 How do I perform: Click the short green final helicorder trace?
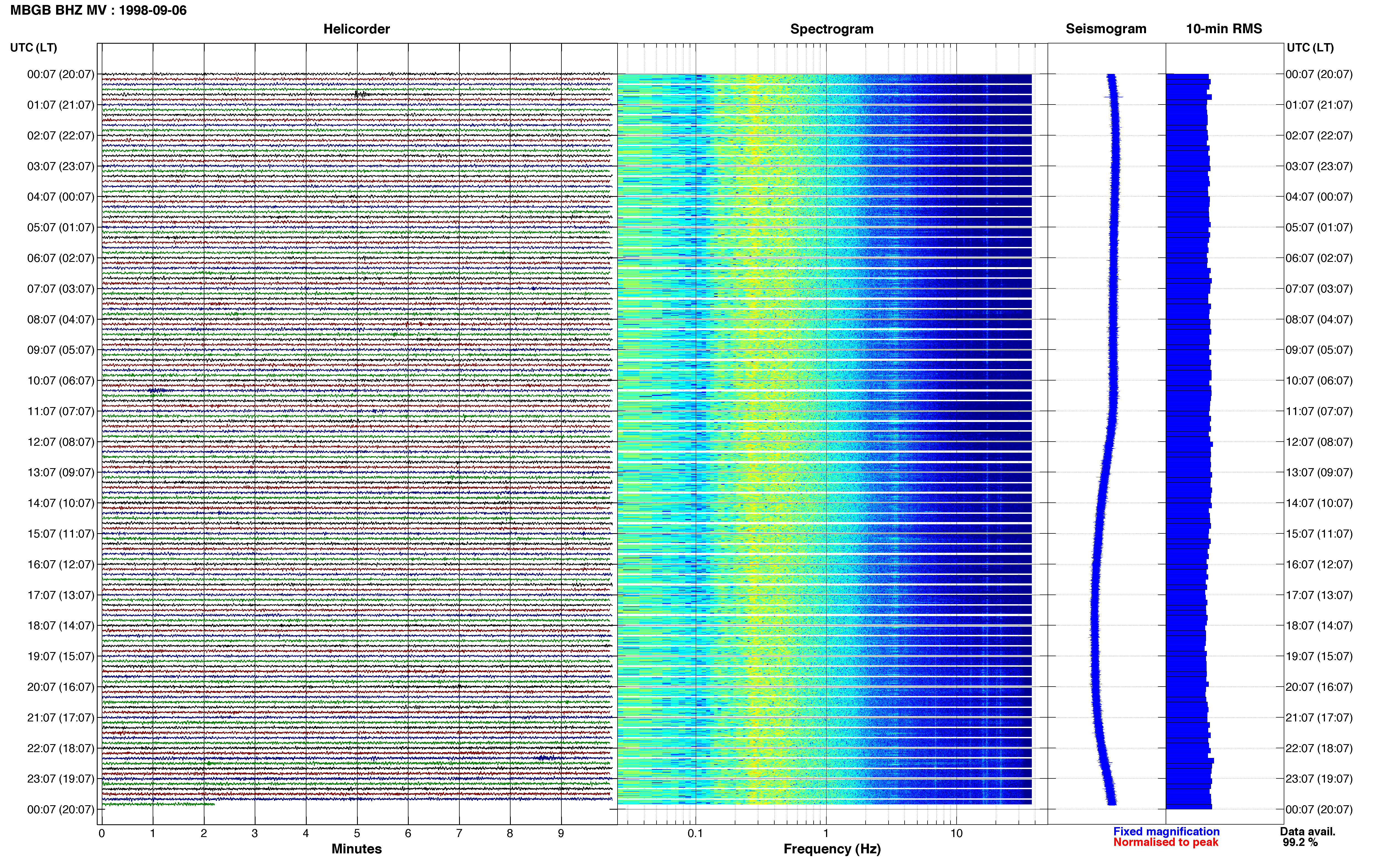[158, 804]
